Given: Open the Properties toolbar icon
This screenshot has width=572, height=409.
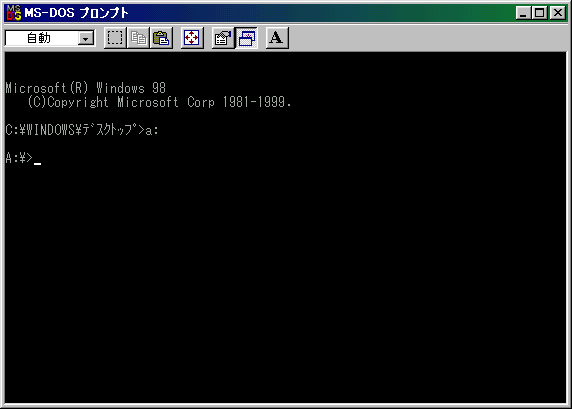Looking at the screenshot, I should (x=223, y=38).
